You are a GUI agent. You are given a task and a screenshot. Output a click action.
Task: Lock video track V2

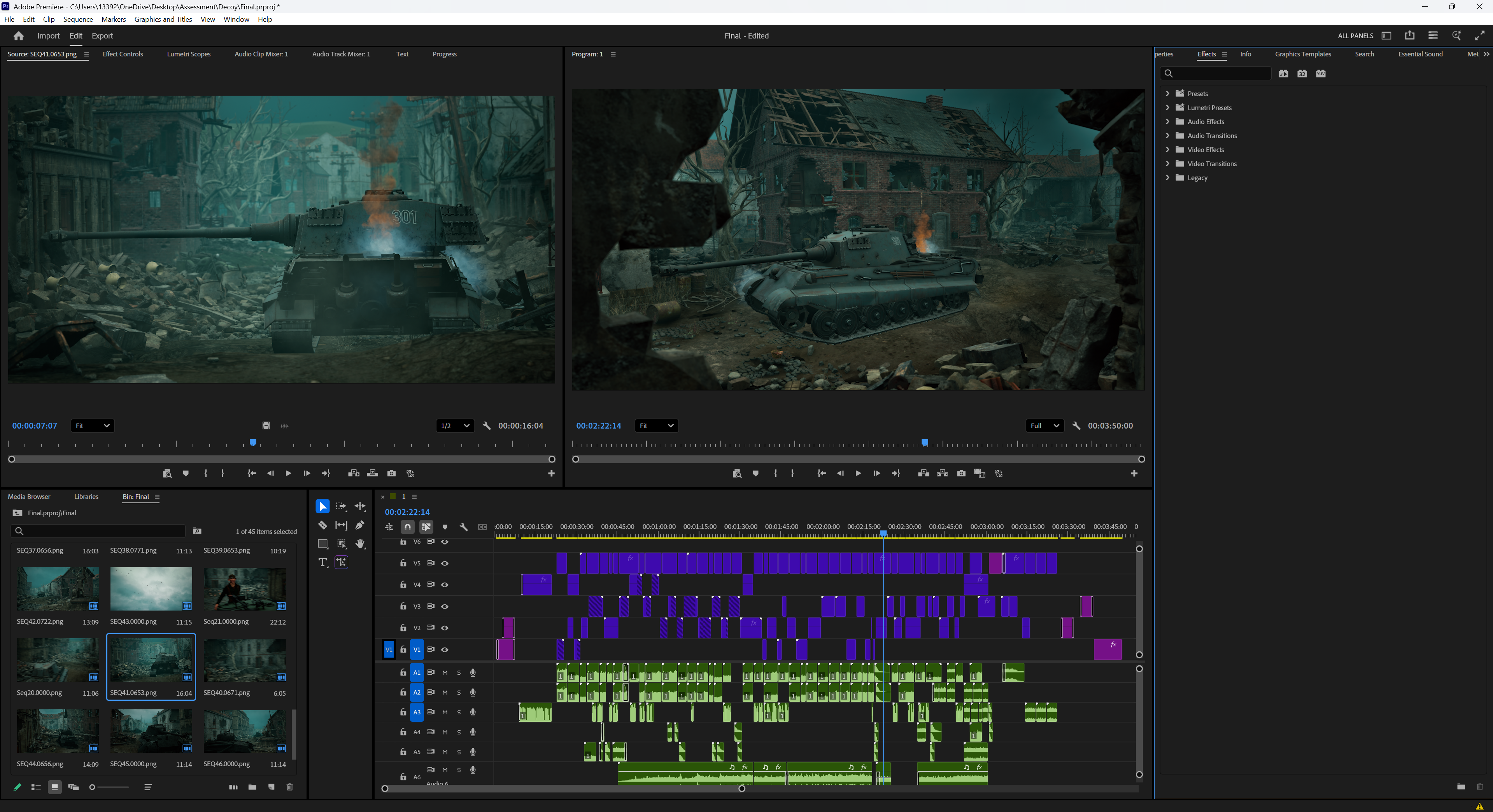(x=403, y=628)
